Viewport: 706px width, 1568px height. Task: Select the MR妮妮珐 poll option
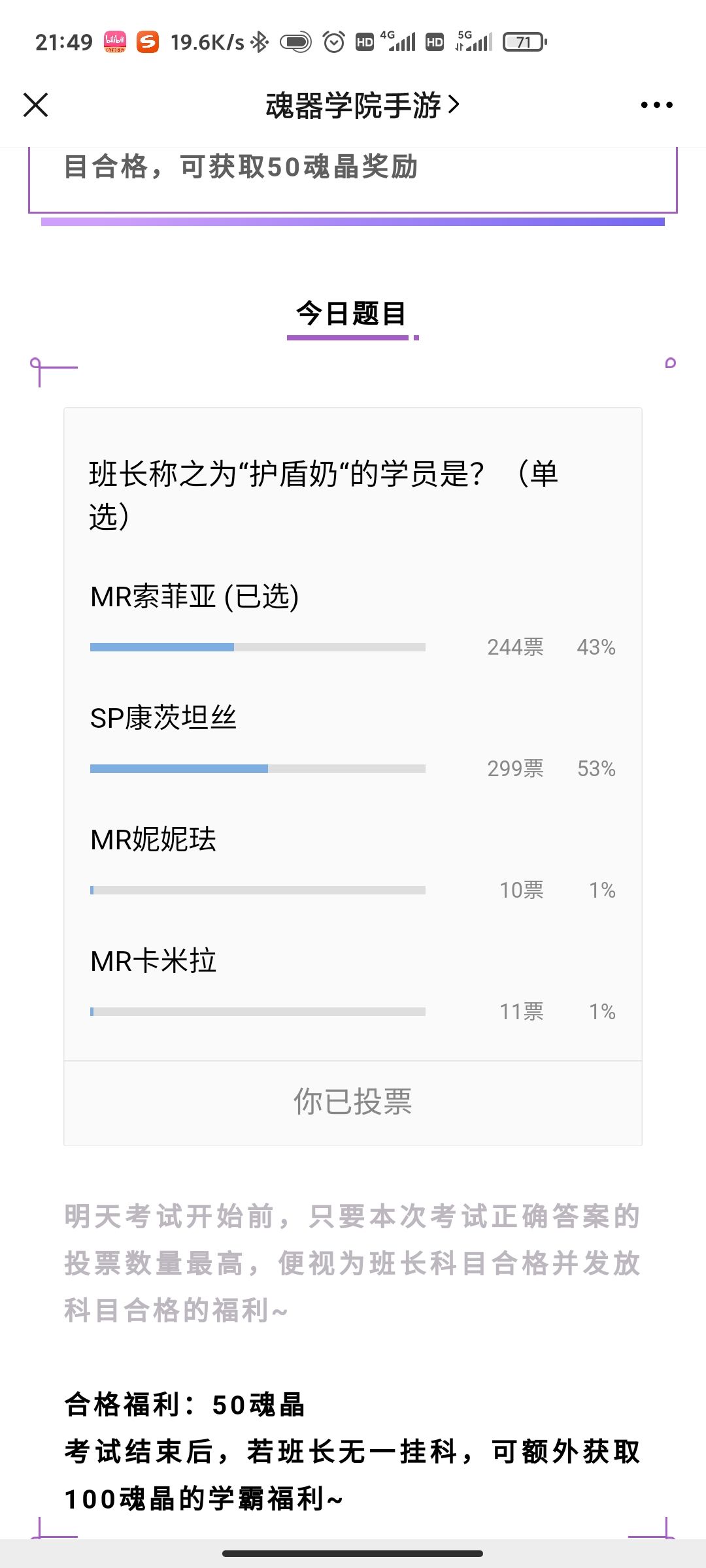pos(153,840)
